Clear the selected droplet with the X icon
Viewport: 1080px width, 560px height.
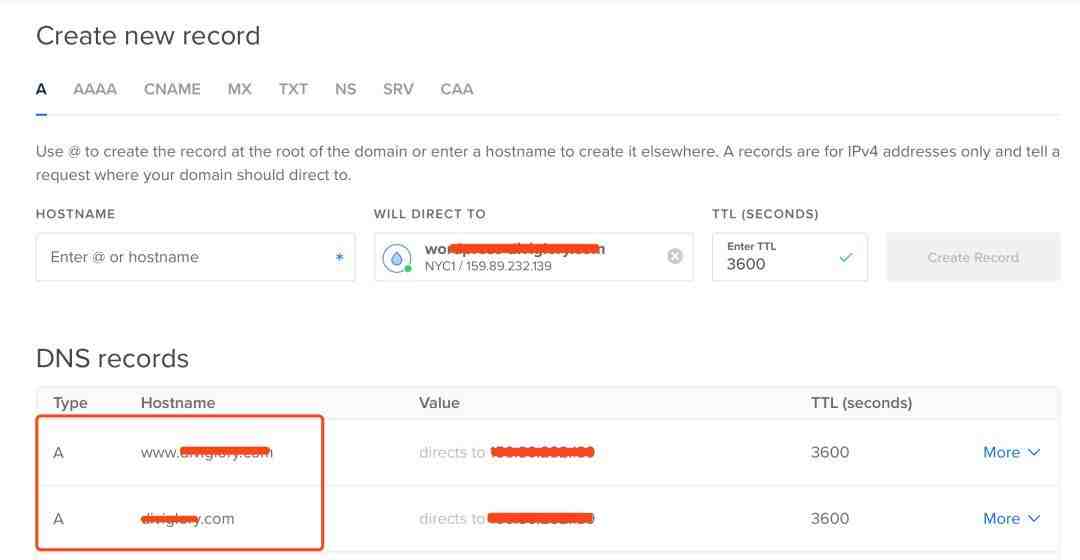click(x=674, y=256)
